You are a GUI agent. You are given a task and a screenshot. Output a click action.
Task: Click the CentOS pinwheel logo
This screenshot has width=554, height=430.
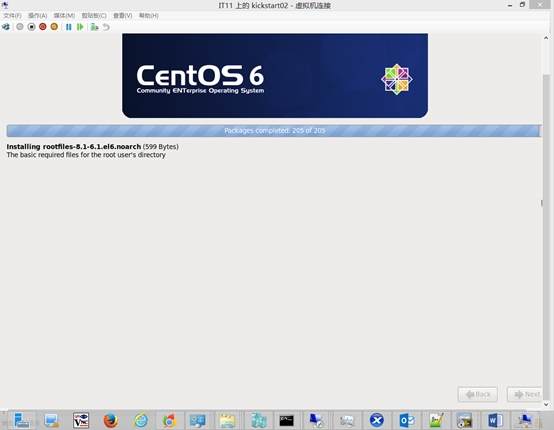click(x=396, y=79)
